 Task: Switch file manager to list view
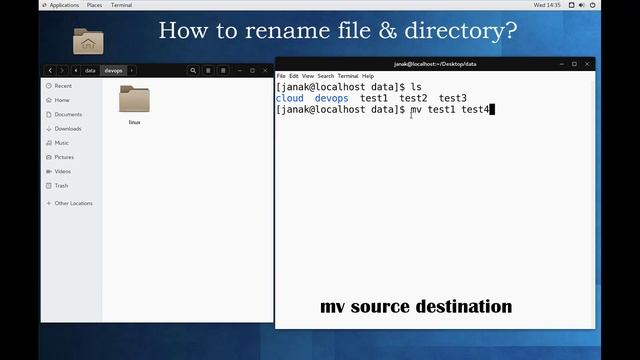click(x=208, y=71)
